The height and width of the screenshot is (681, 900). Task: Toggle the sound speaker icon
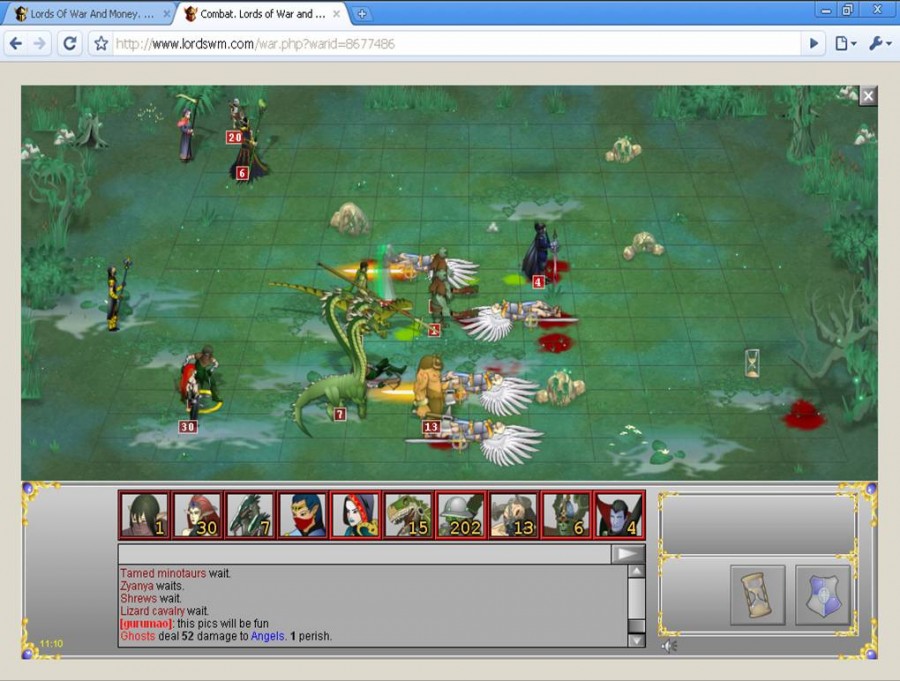coord(667,645)
